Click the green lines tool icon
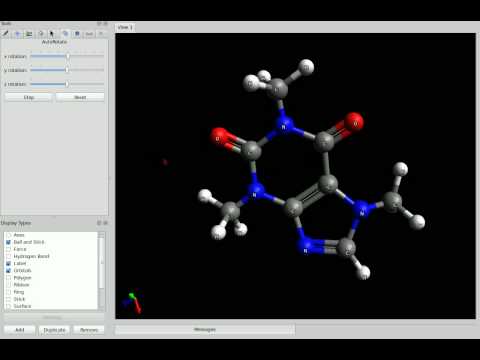Screen dimensions: 480x360 point(29,34)
